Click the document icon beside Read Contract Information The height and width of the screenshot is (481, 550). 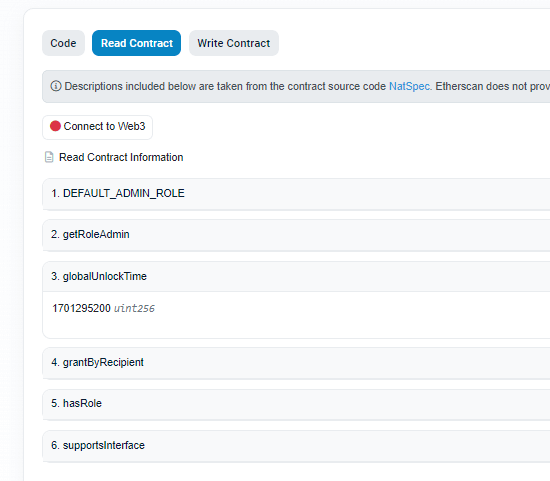pos(49,157)
